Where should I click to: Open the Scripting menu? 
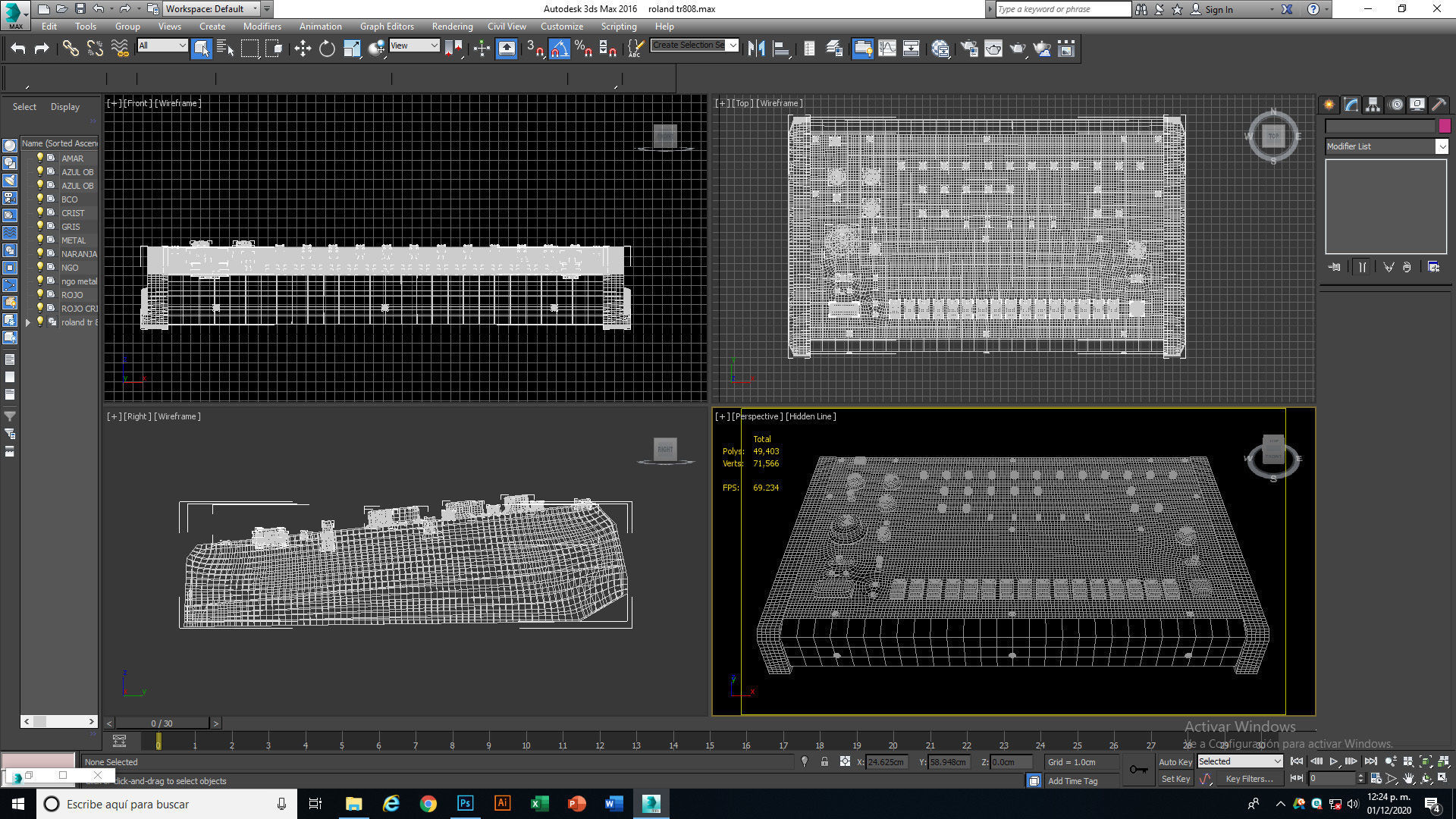pos(619,27)
